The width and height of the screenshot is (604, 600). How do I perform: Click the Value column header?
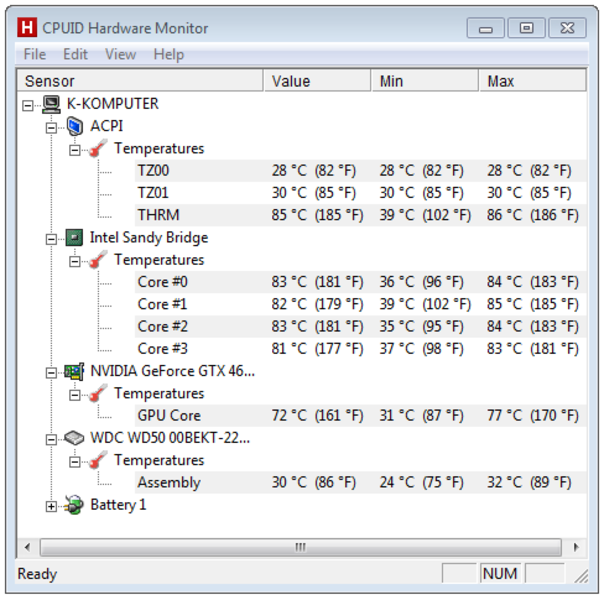317,81
